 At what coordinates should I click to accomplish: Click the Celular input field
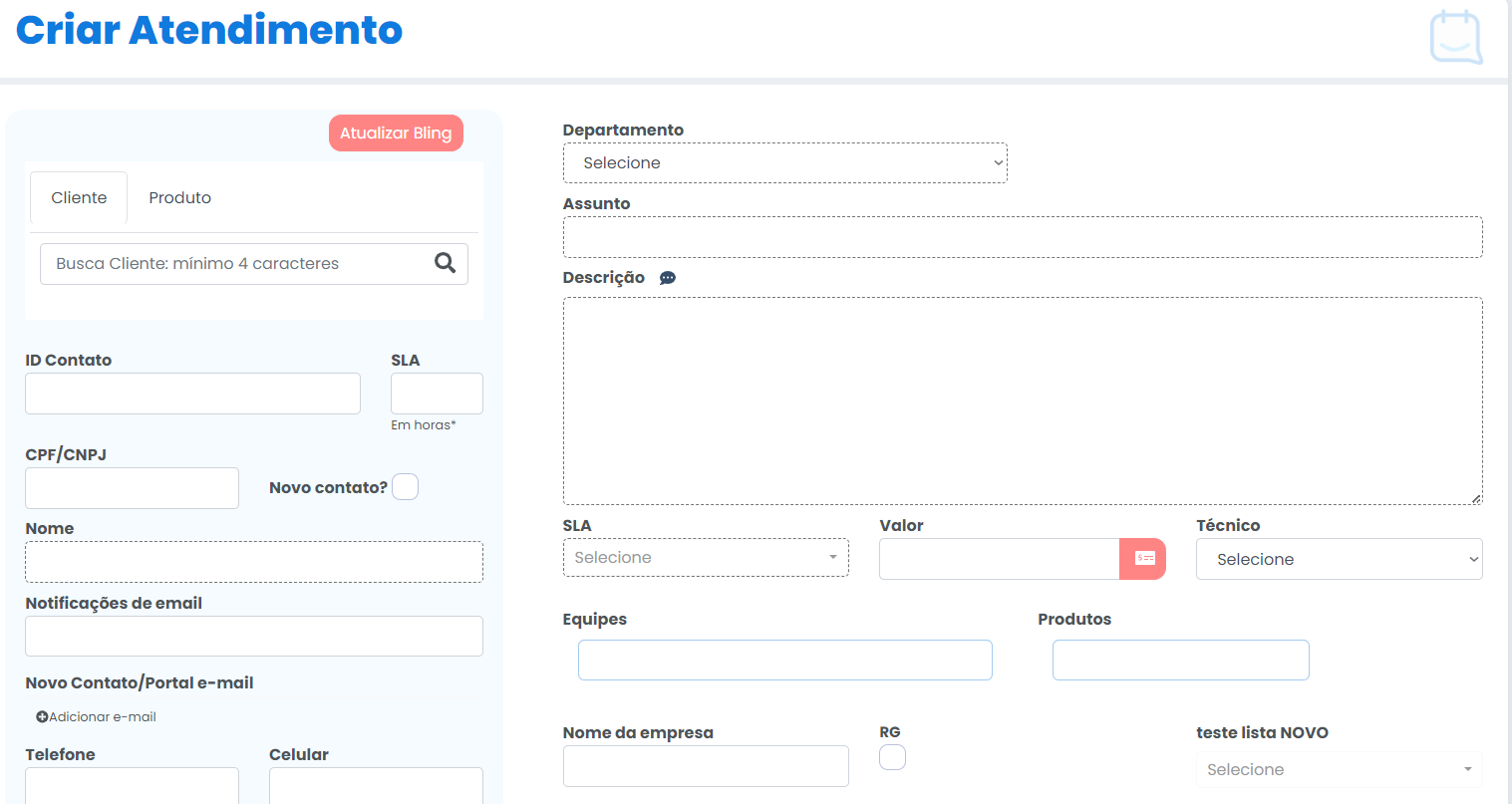(x=376, y=785)
